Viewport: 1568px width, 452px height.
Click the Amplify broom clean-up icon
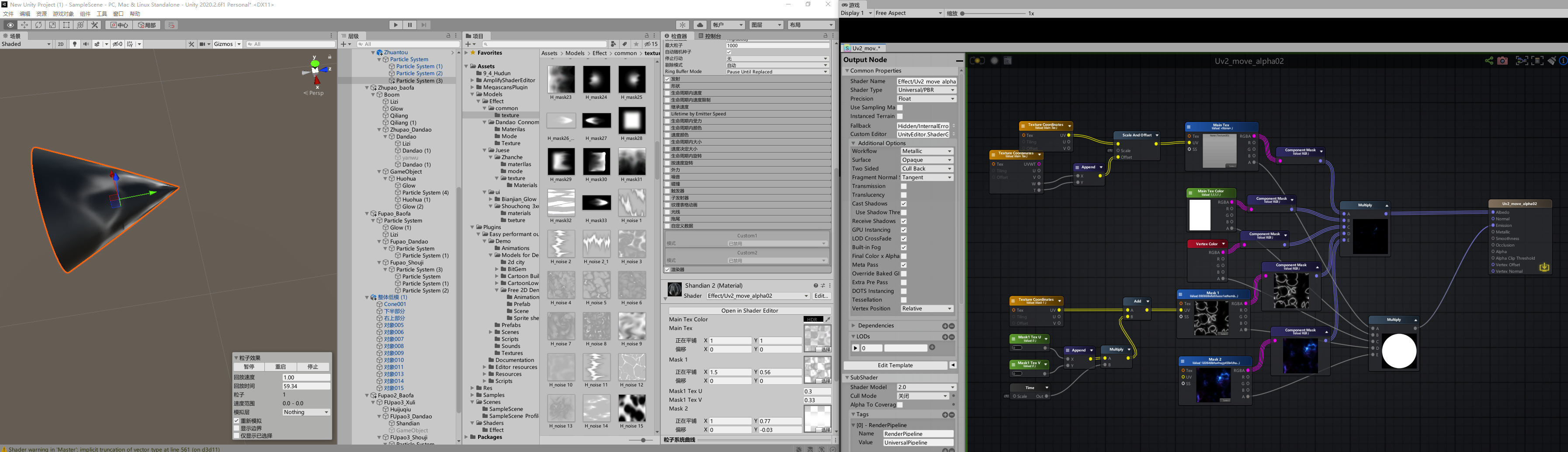1551,60
